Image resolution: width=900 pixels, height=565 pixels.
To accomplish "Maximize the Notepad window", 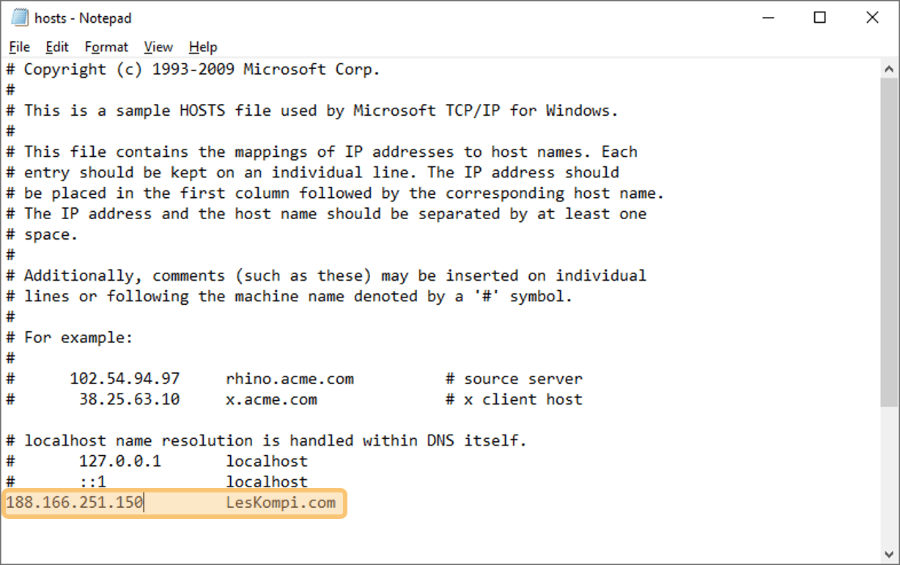I will click(820, 18).
